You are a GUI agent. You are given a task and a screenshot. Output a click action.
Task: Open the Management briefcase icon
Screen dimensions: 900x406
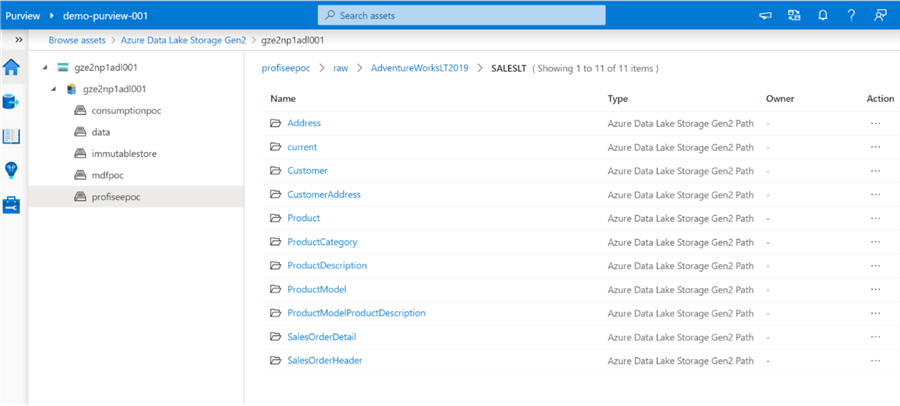coord(12,204)
